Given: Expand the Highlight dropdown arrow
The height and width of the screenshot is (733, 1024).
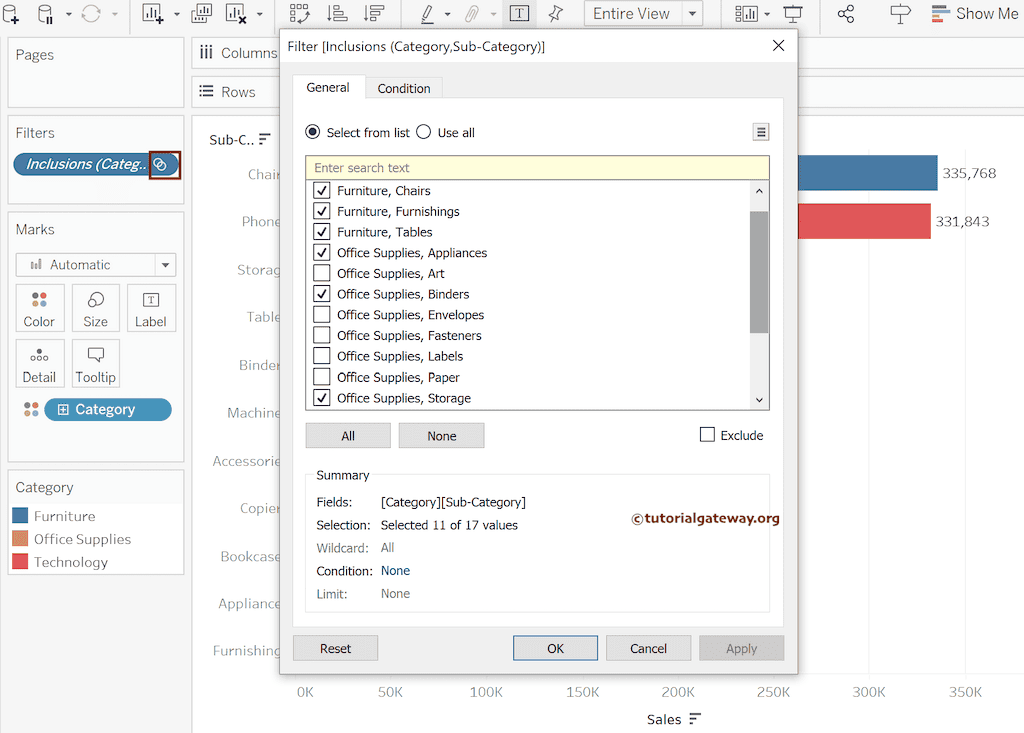Looking at the screenshot, I should click(447, 14).
